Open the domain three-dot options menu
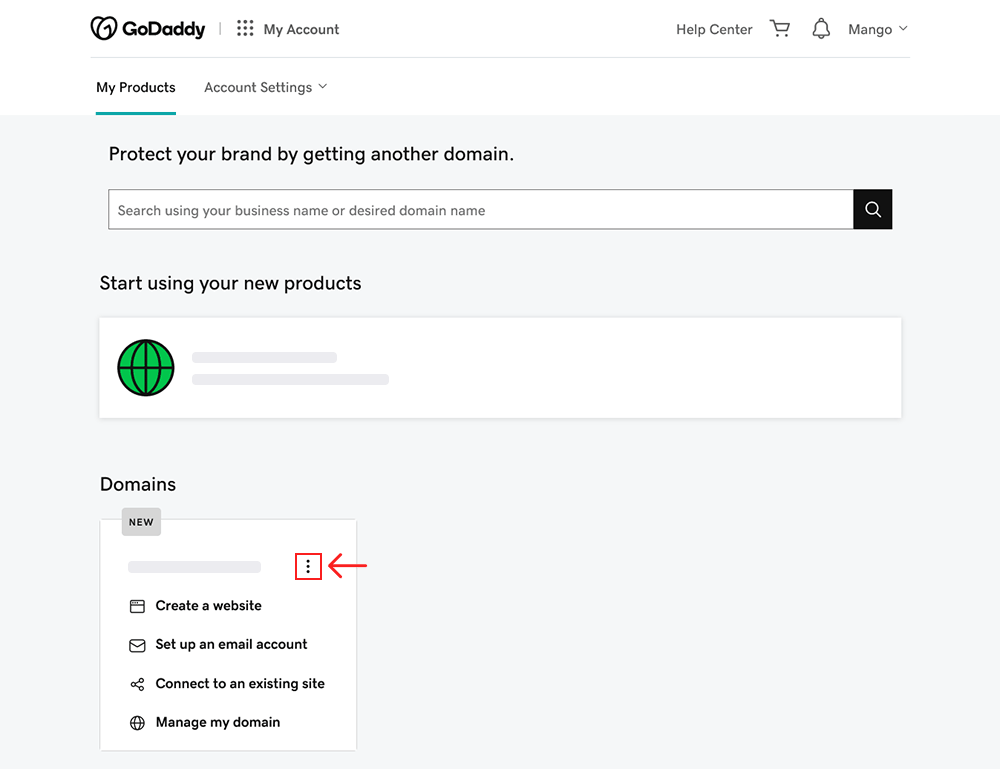Image resolution: width=1000 pixels, height=769 pixels. 308,566
